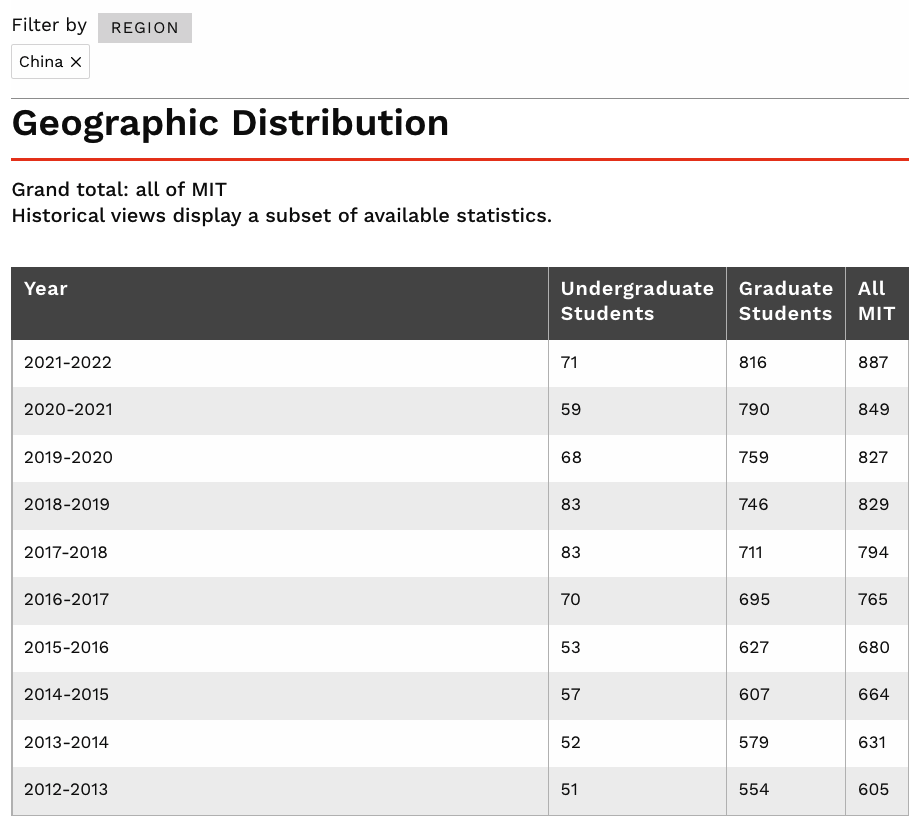This screenshot has width=918, height=829.
Task: Click graduate students value 816
Action: 753,363
